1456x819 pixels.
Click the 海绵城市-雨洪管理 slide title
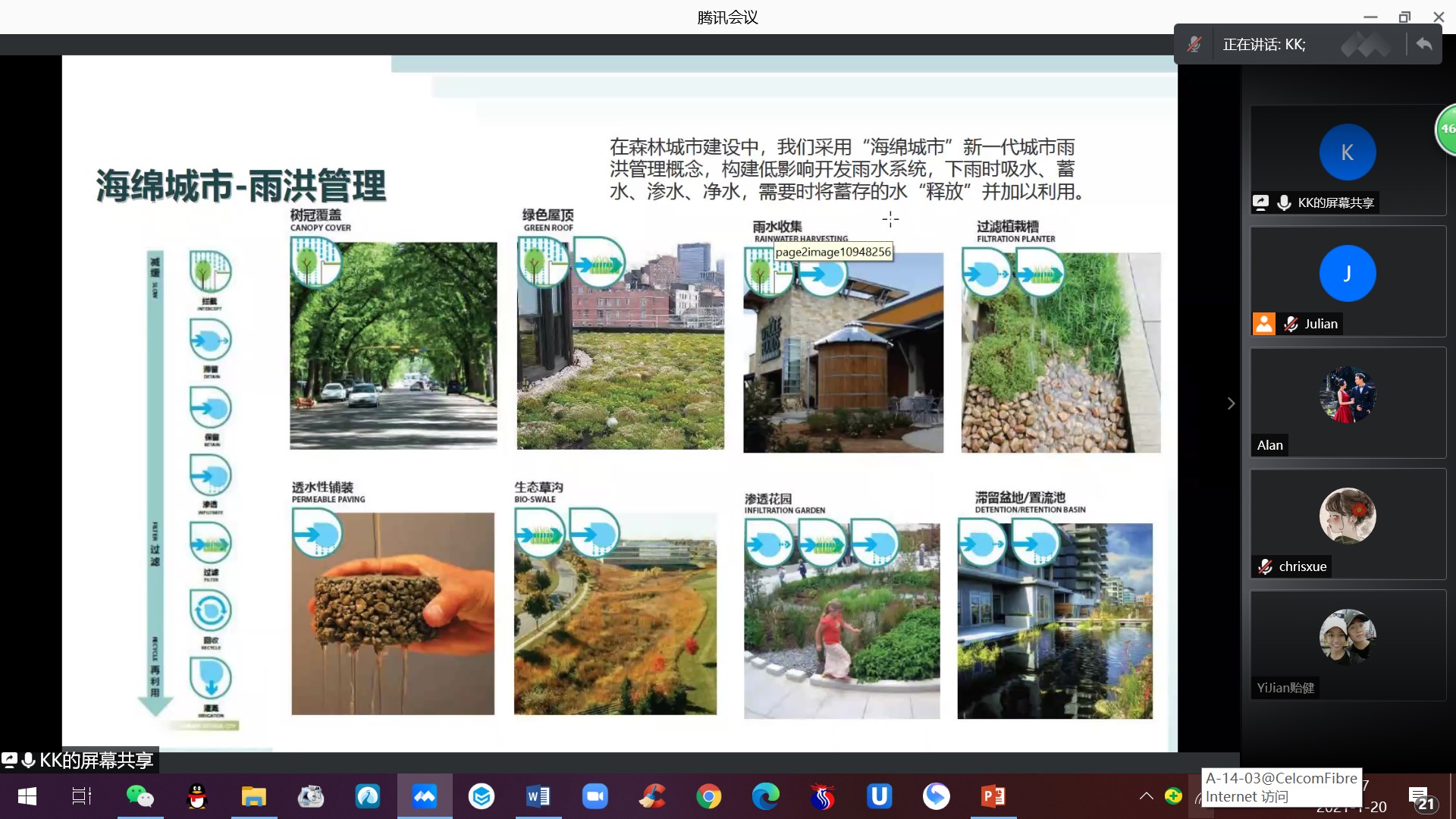(241, 186)
